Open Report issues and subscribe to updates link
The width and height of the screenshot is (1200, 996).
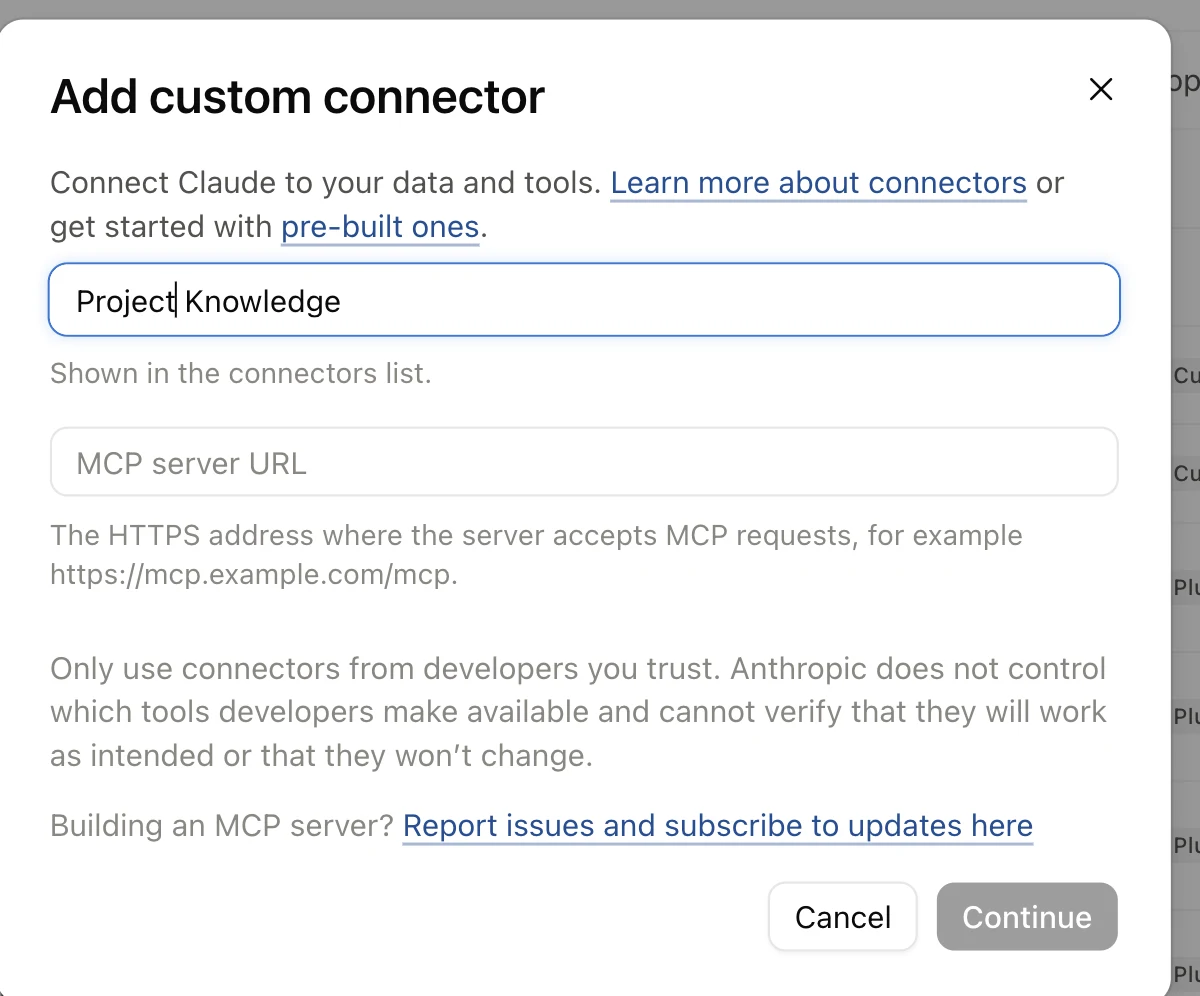pyautogui.click(x=717, y=826)
